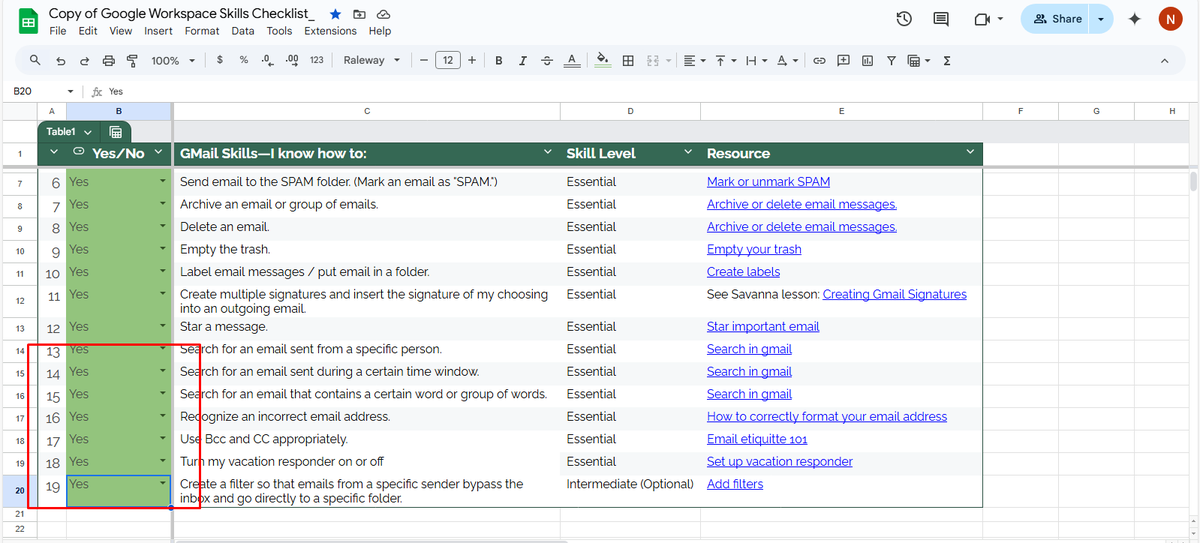Open the Format menu

click(202, 31)
